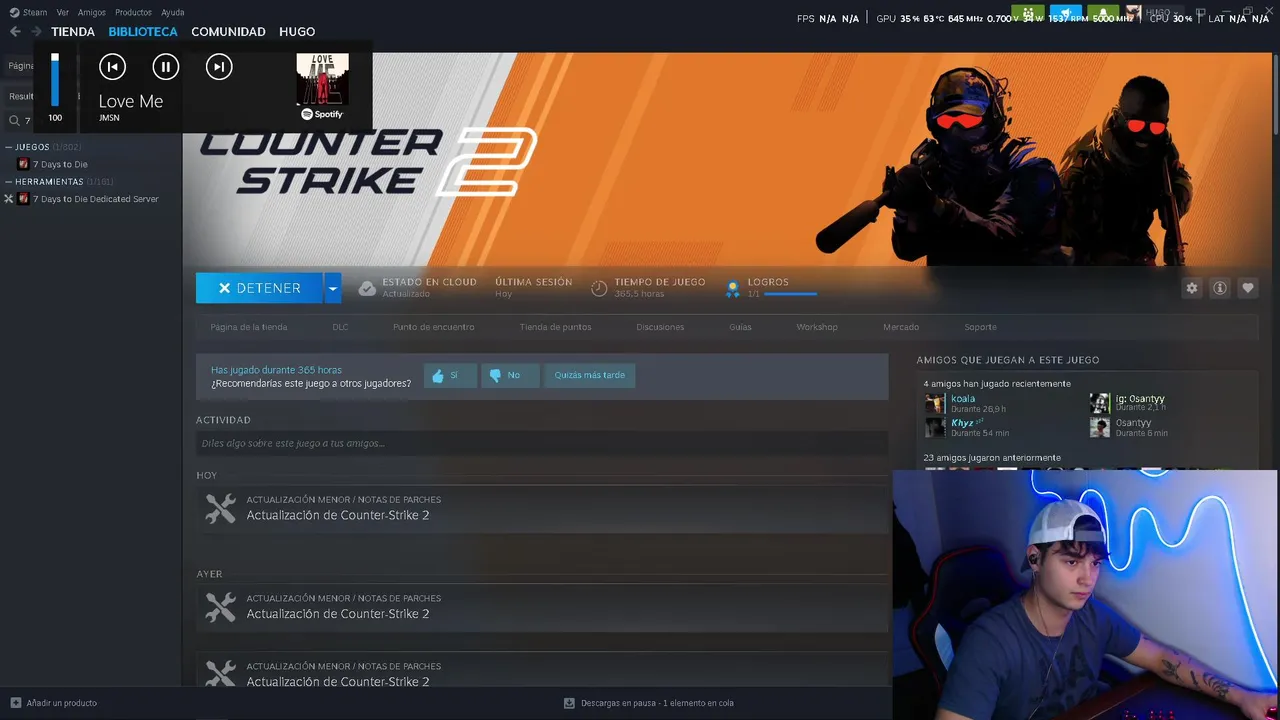Click the play time clock icon
The height and width of the screenshot is (720, 1280).
pyautogui.click(x=599, y=288)
